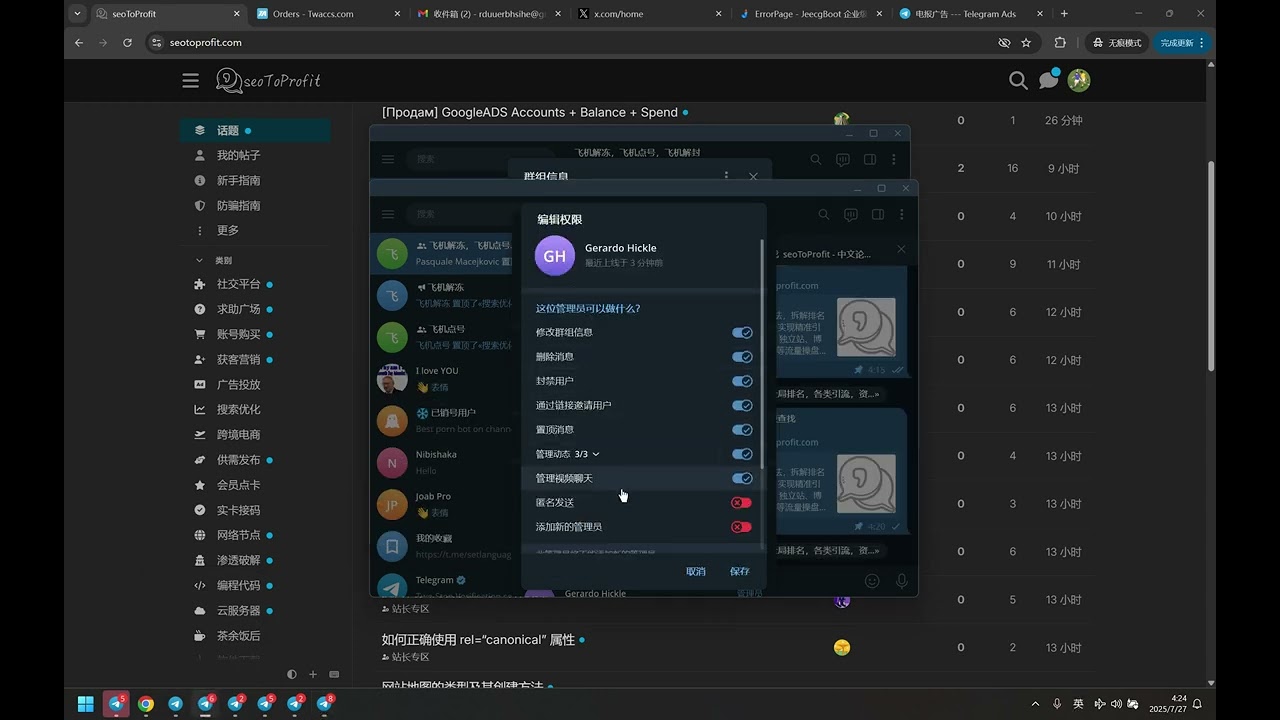Click Windows Start button on taskbar
Image resolution: width=1280 pixels, height=720 pixels.
point(86,704)
